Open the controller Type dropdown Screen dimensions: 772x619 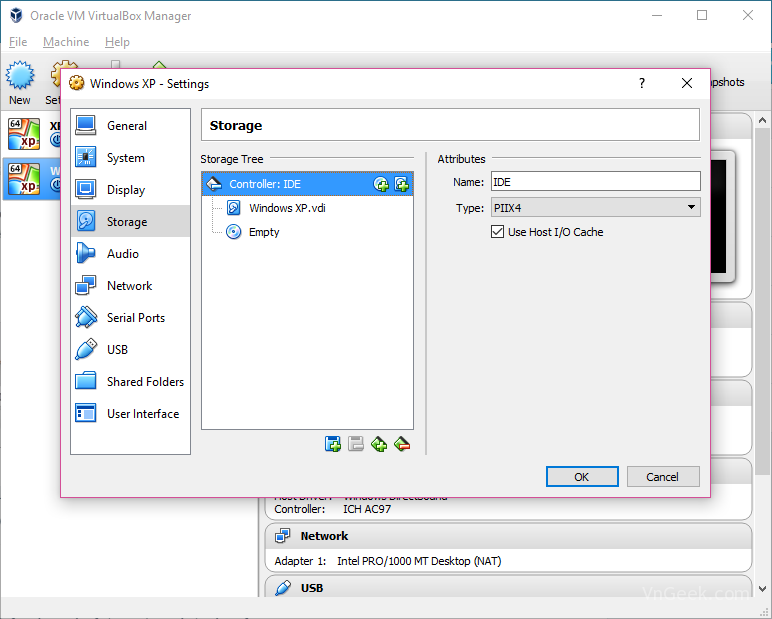coord(595,207)
